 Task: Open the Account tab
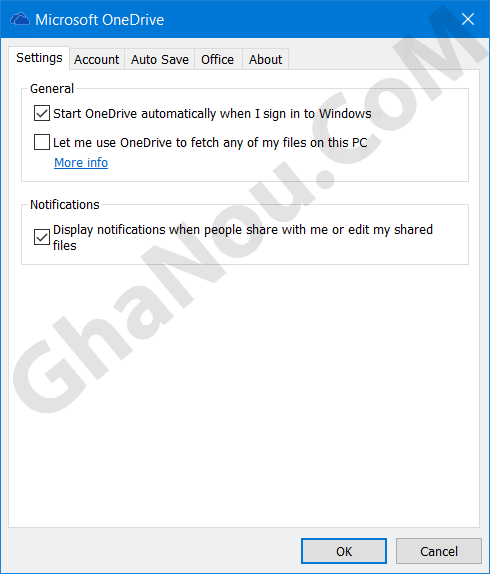coord(97,59)
